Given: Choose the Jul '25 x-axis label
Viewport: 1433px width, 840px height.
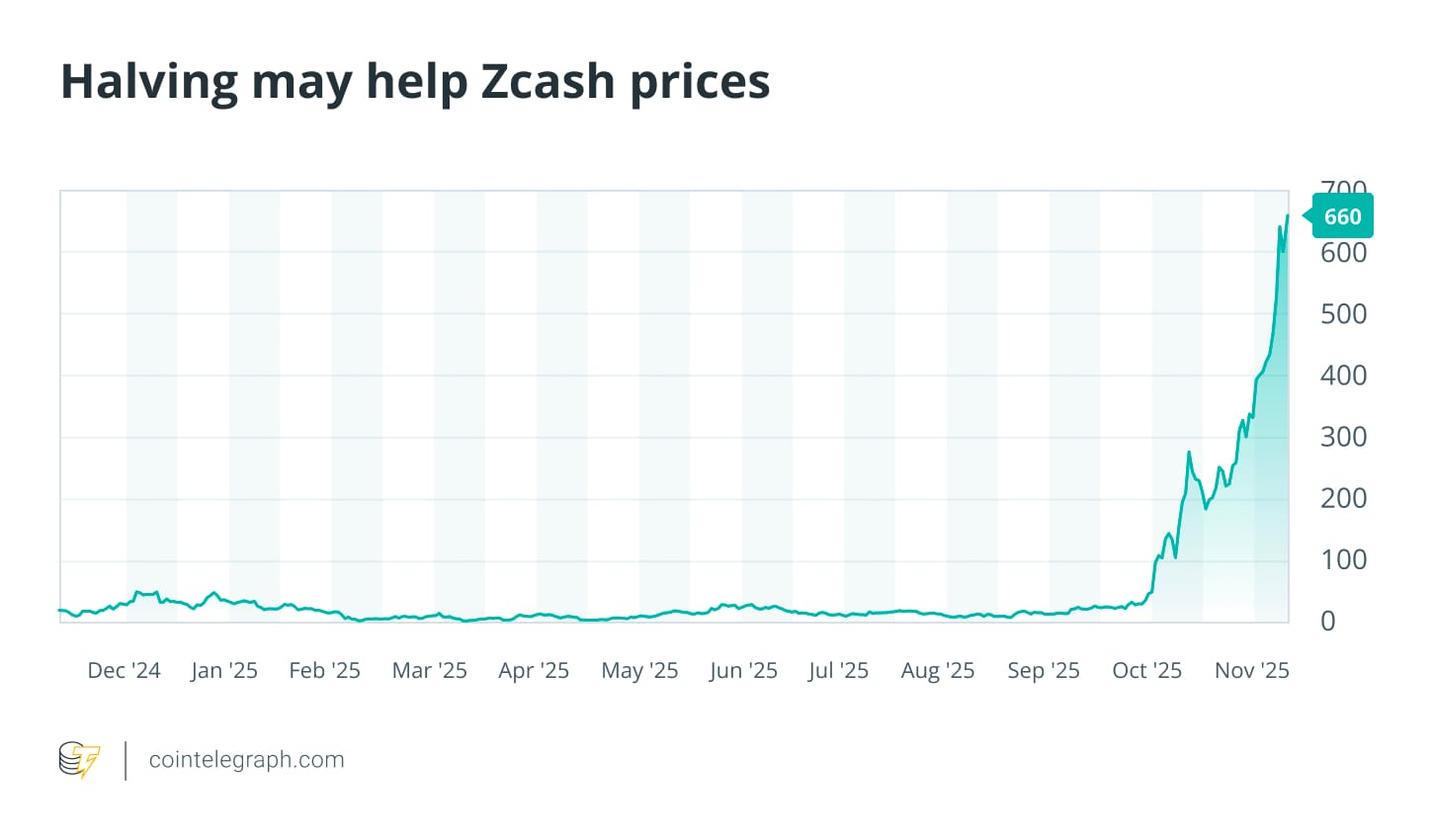Looking at the screenshot, I should coord(838,670).
